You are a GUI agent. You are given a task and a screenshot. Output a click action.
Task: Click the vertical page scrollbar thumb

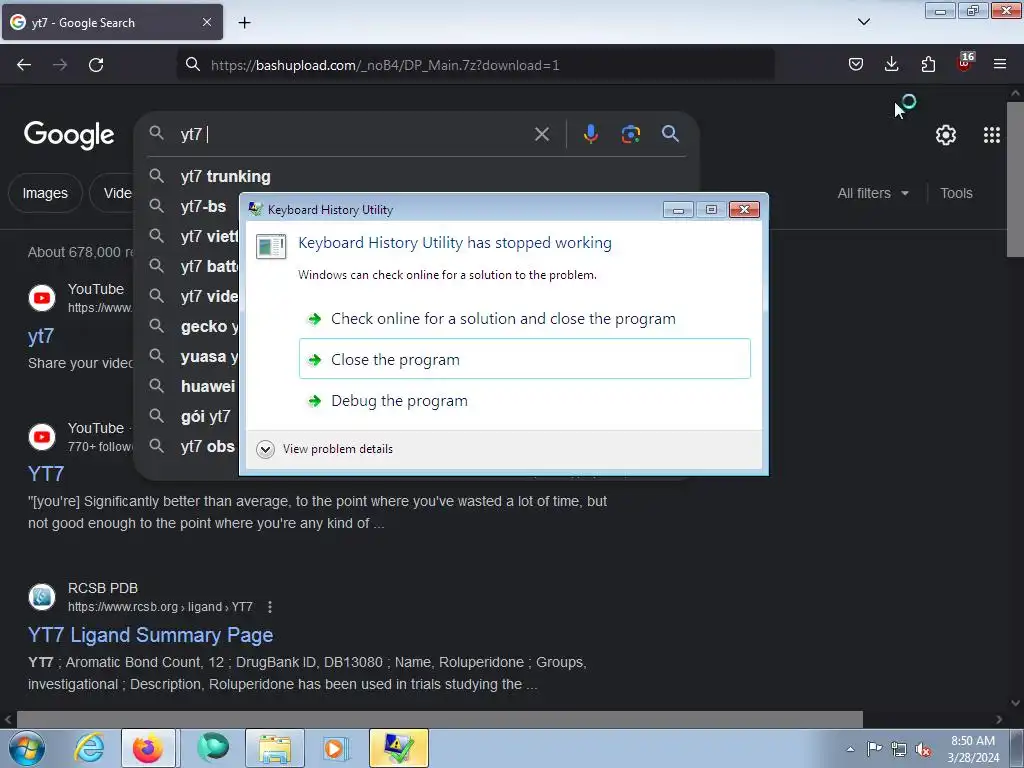tap(1015, 180)
